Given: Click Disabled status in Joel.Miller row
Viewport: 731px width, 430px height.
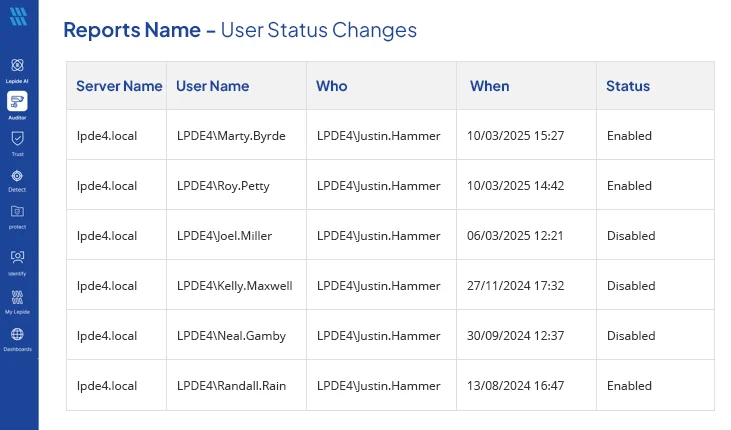Looking at the screenshot, I should (631, 236).
